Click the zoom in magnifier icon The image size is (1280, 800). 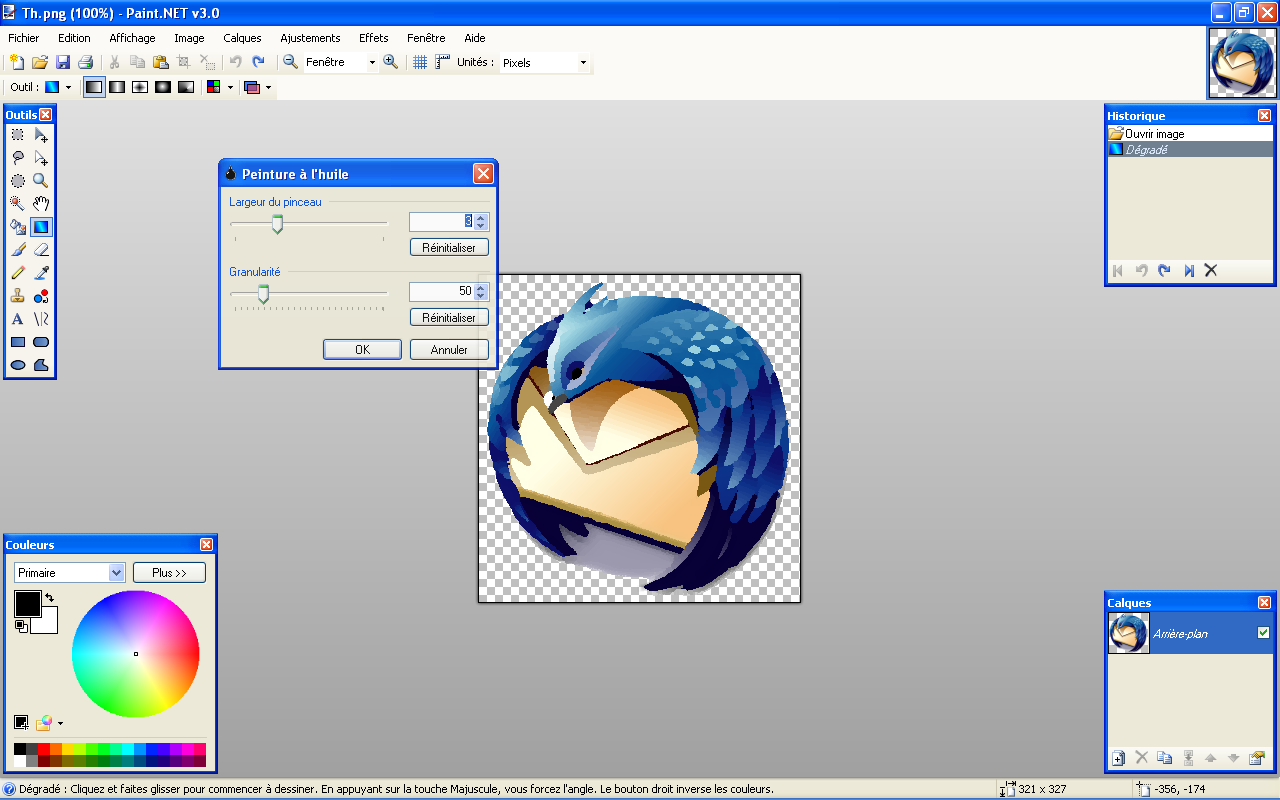click(x=390, y=62)
